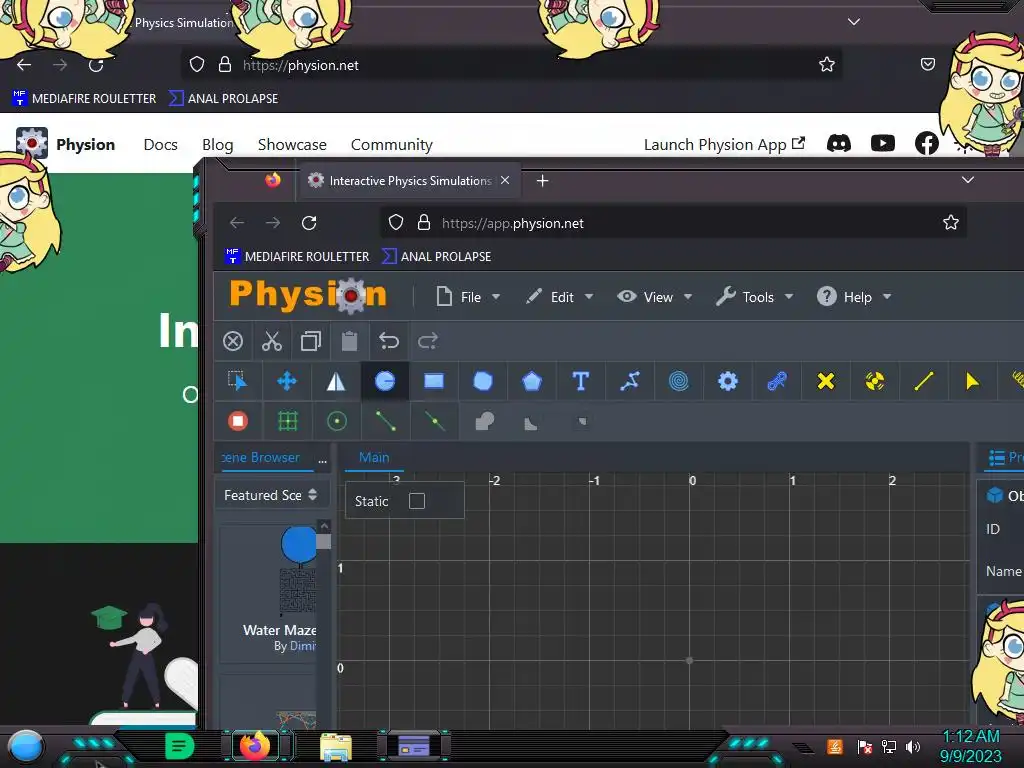The image size is (1024, 768).
Task: Open Blog in the Physion website
Action: point(217,144)
